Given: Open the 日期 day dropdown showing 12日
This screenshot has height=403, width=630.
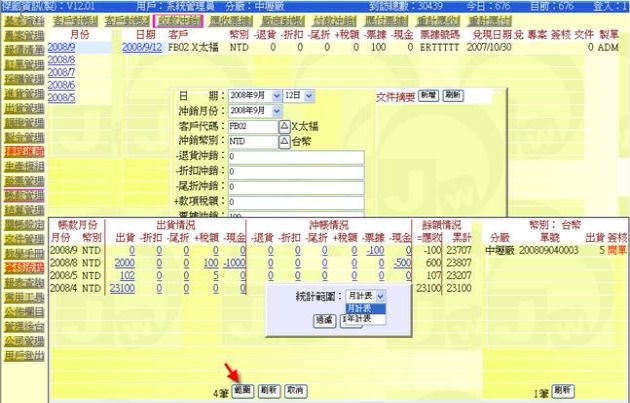Looking at the screenshot, I should 307,95.
